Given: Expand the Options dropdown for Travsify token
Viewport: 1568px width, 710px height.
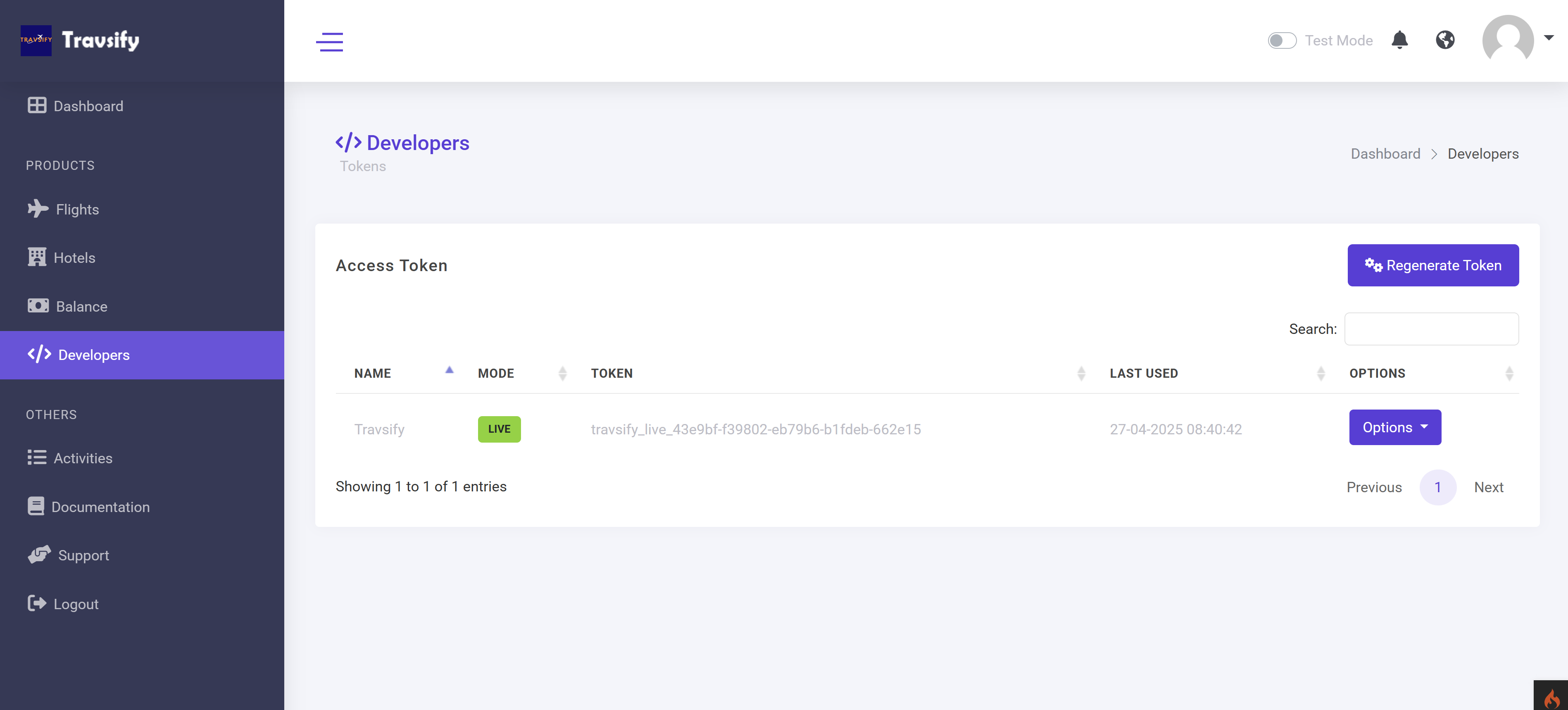Looking at the screenshot, I should pos(1394,427).
